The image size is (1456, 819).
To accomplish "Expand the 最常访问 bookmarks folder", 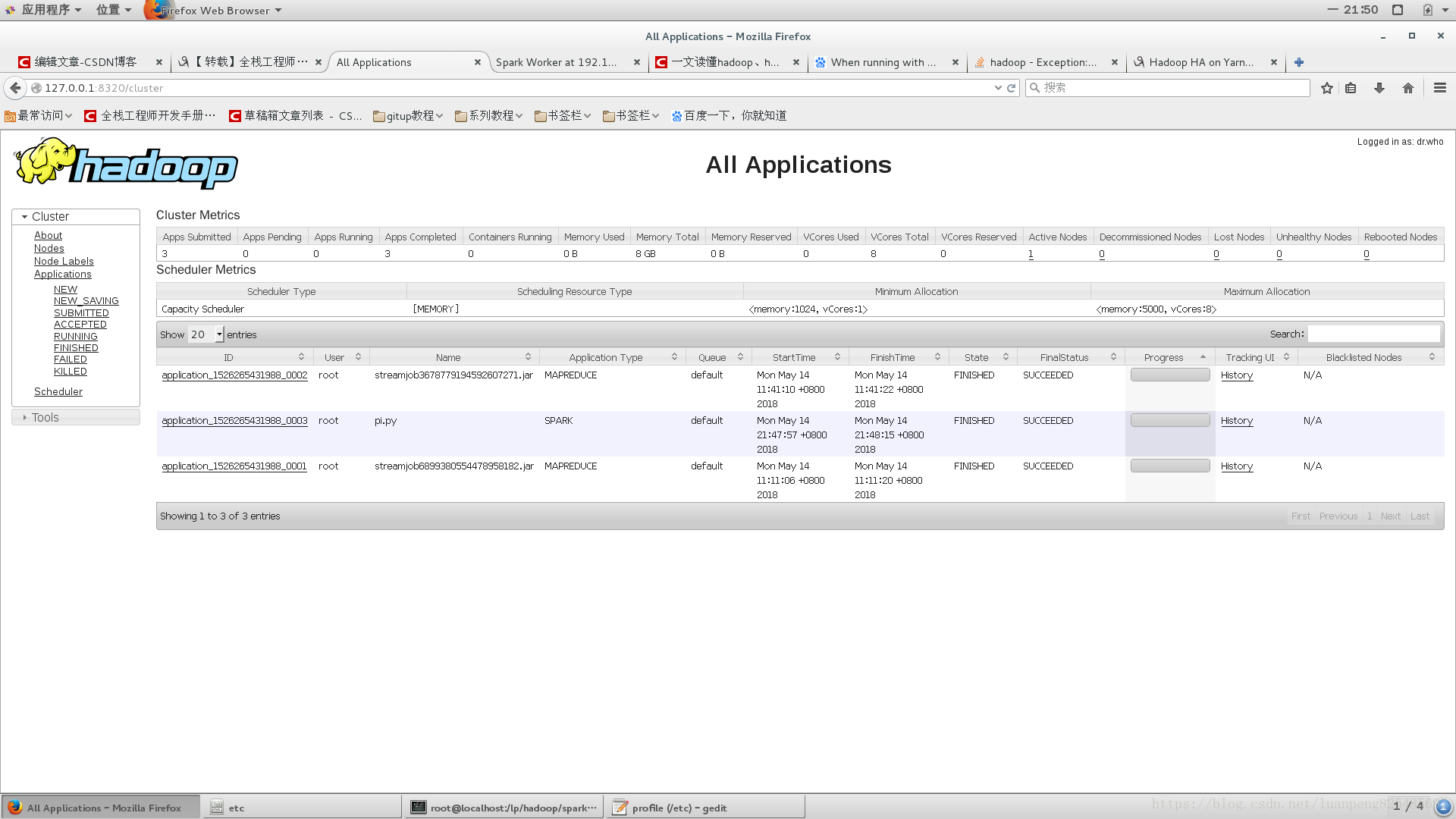I will tap(39, 116).
